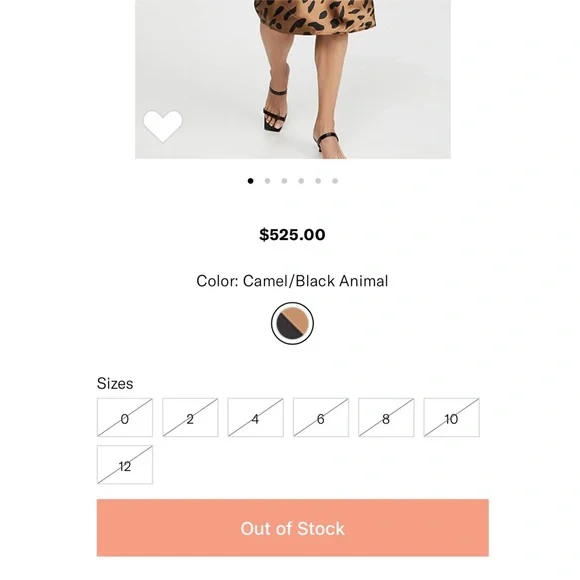
Task: View fifth product image via dot
Action: (318, 181)
